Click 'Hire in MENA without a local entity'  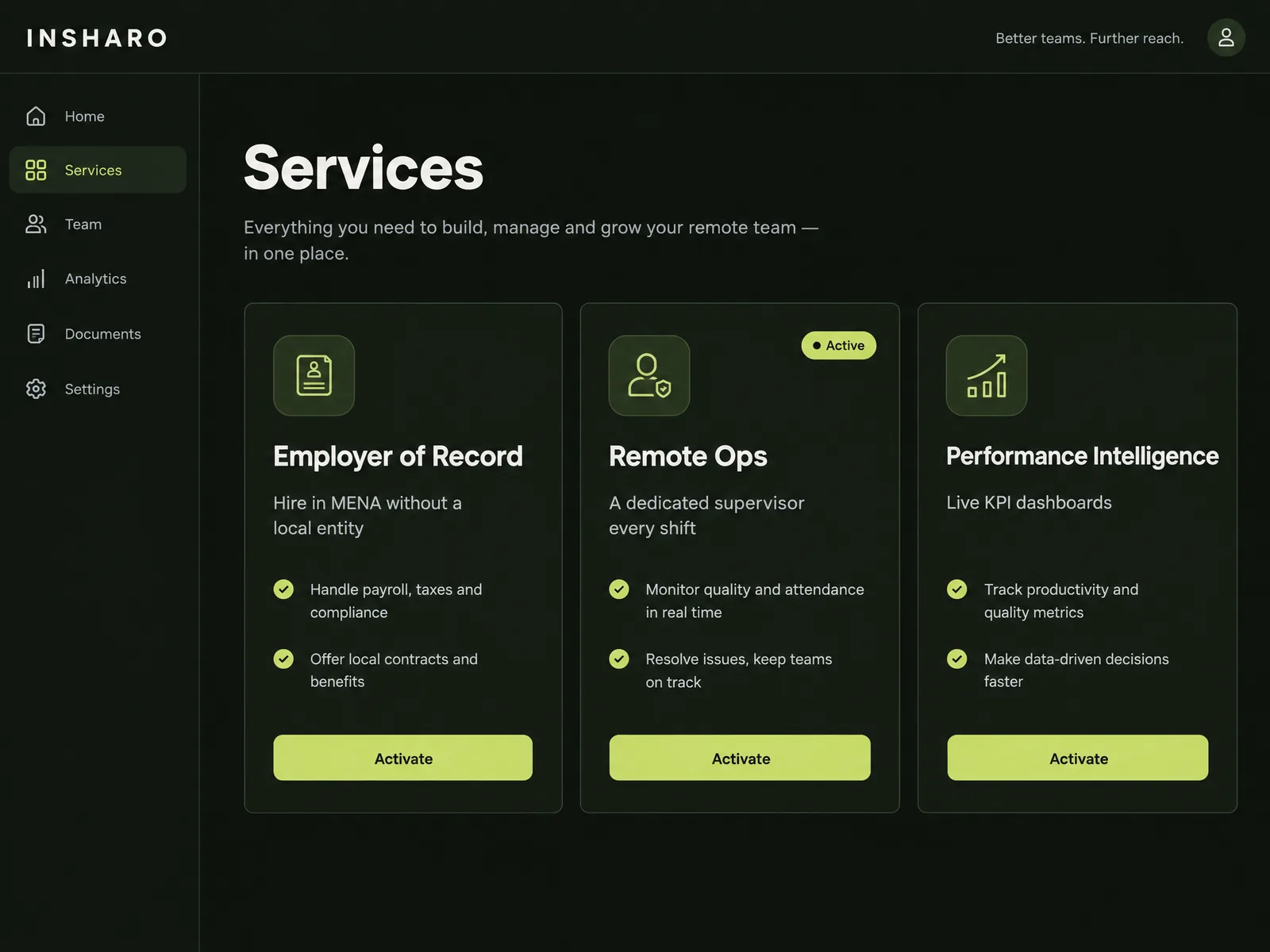(x=368, y=516)
